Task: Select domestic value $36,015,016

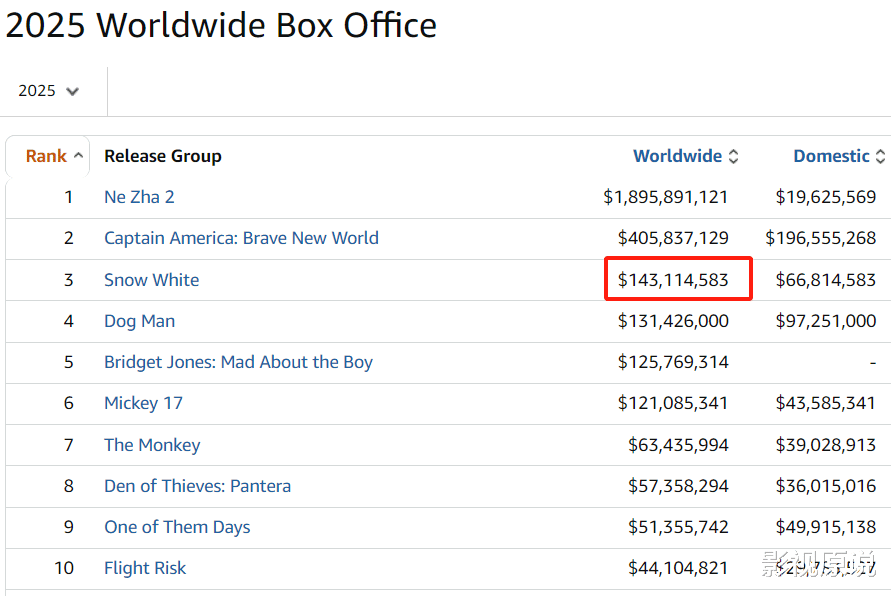Action: (826, 486)
